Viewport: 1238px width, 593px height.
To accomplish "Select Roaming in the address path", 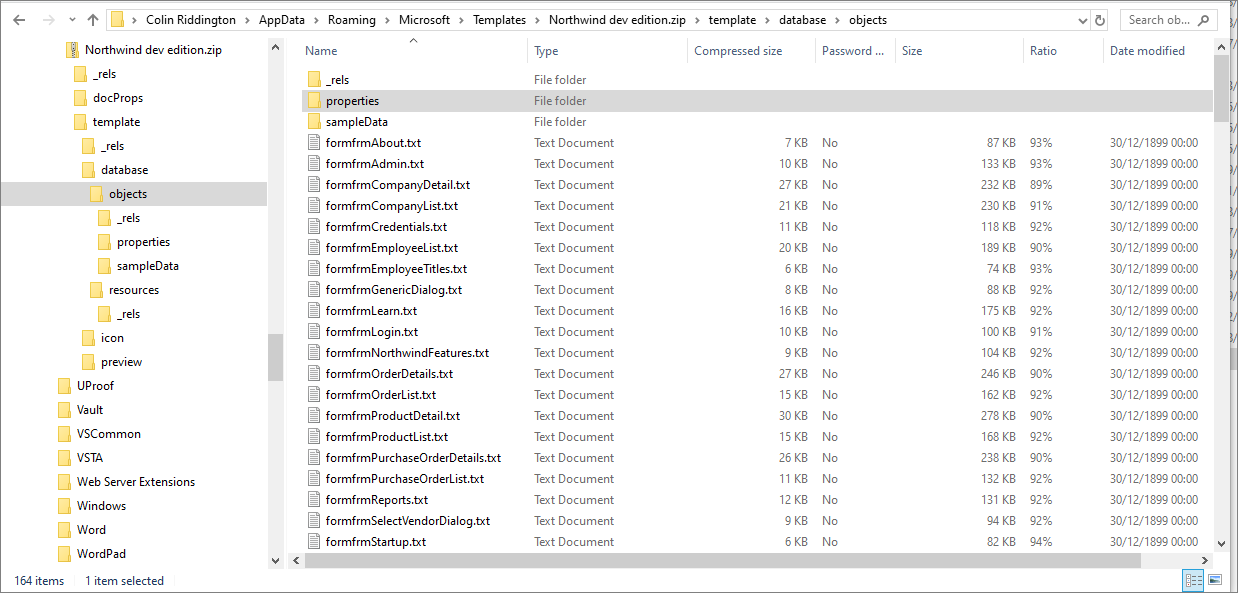I will click(x=352, y=20).
